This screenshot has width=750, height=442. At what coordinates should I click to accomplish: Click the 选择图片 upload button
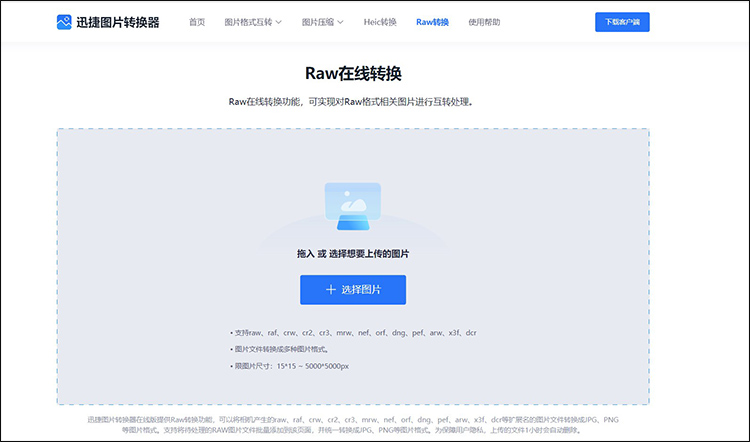tap(352, 289)
